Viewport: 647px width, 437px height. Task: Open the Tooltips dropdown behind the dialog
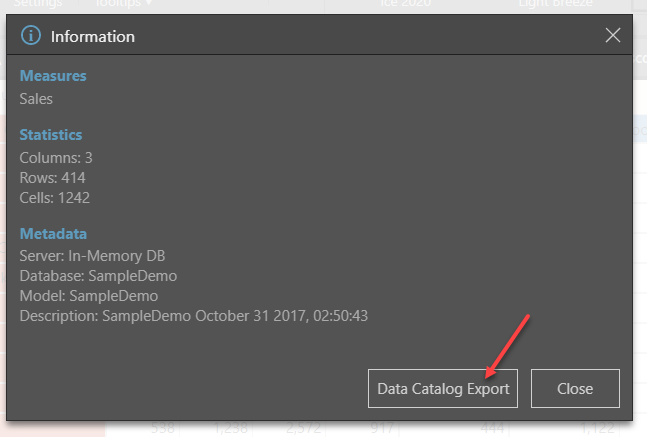click(124, 4)
